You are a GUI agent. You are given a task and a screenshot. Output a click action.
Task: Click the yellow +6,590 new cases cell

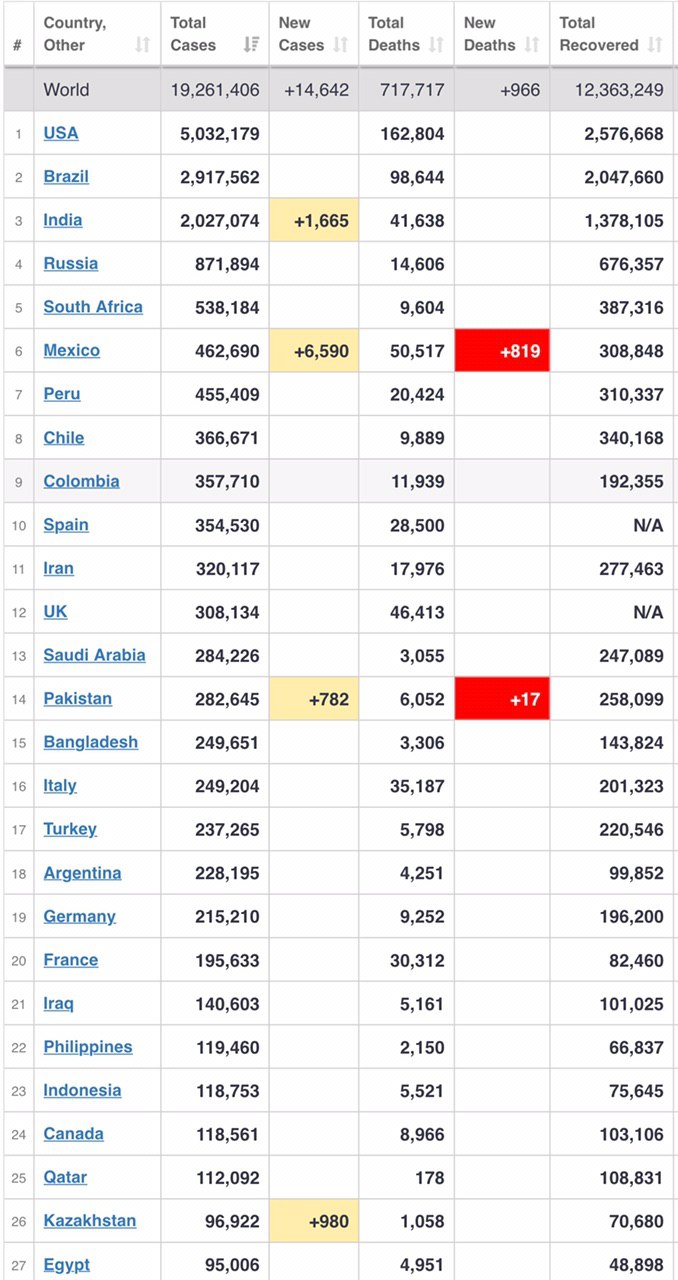[x=314, y=351]
